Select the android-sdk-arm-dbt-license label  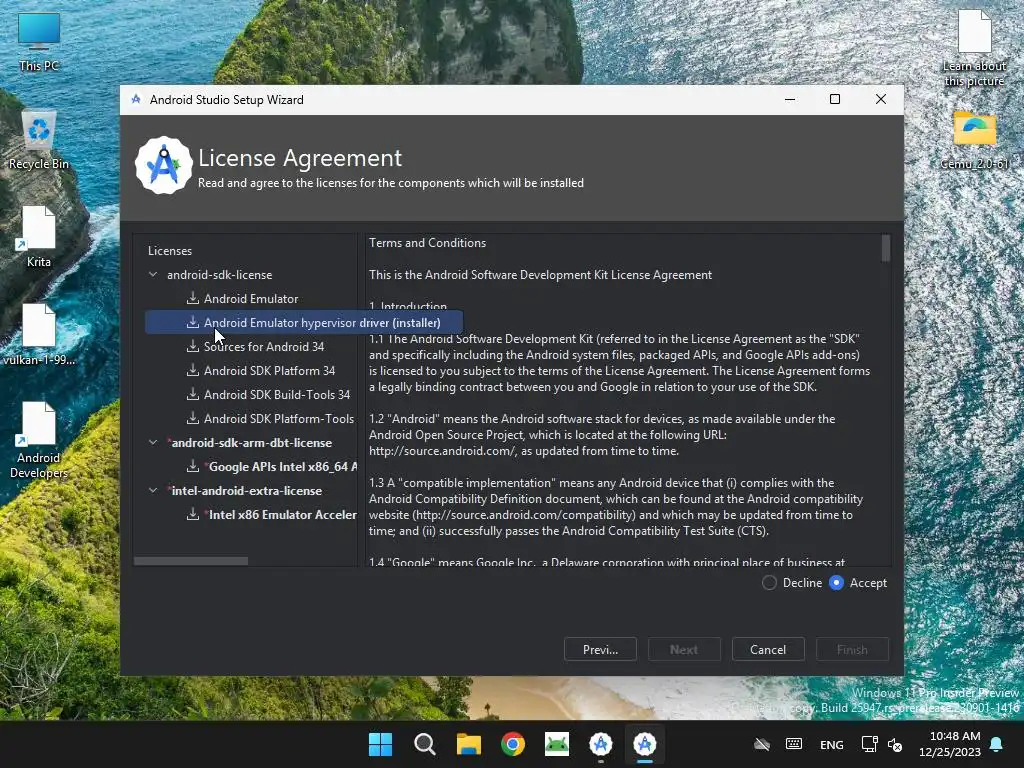point(251,443)
